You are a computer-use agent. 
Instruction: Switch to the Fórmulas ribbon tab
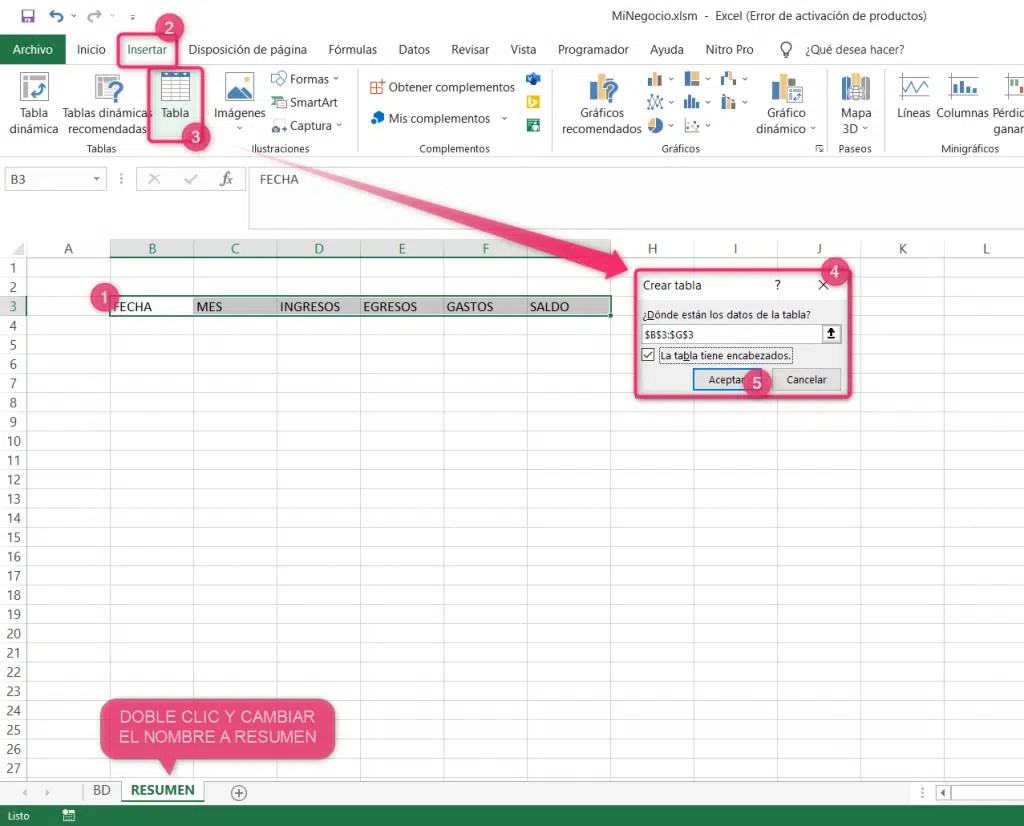(x=352, y=48)
